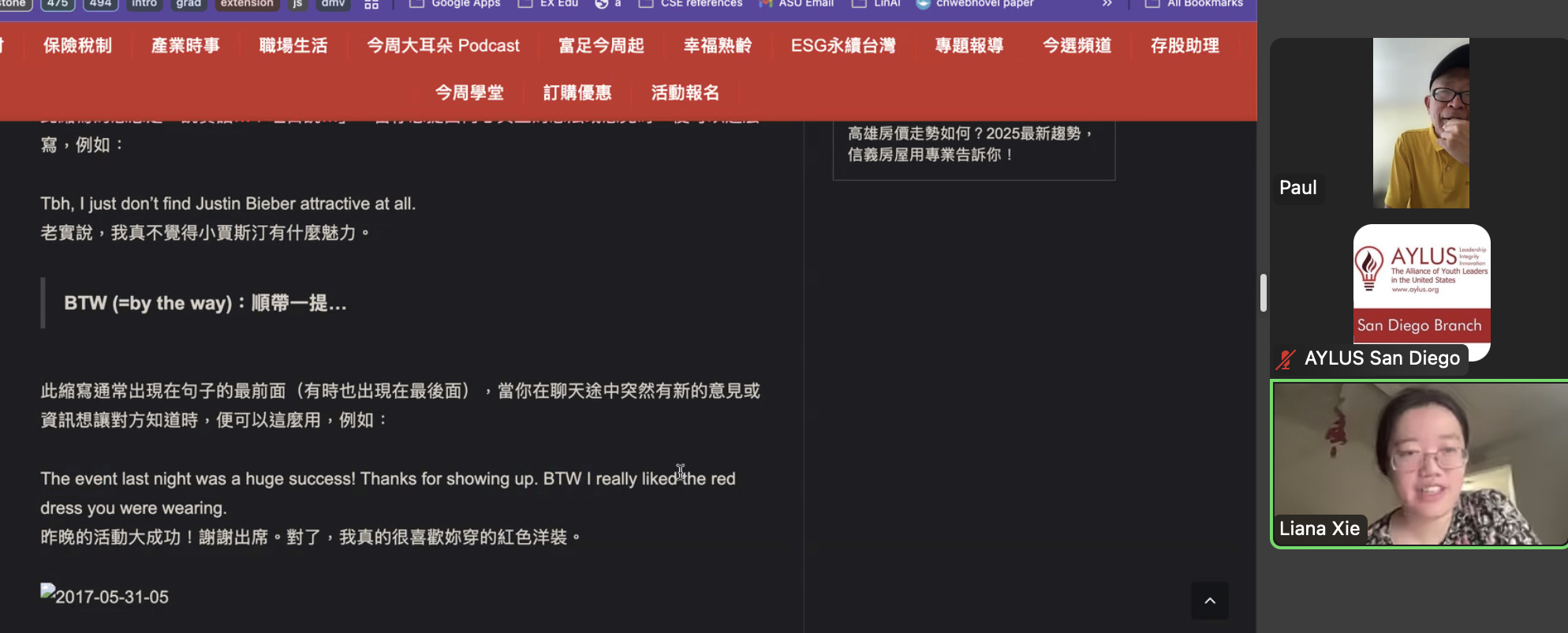Open the chwebnovel paper bookmark
Viewport: 1568px width, 633px height.
click(x=975, y=4)
